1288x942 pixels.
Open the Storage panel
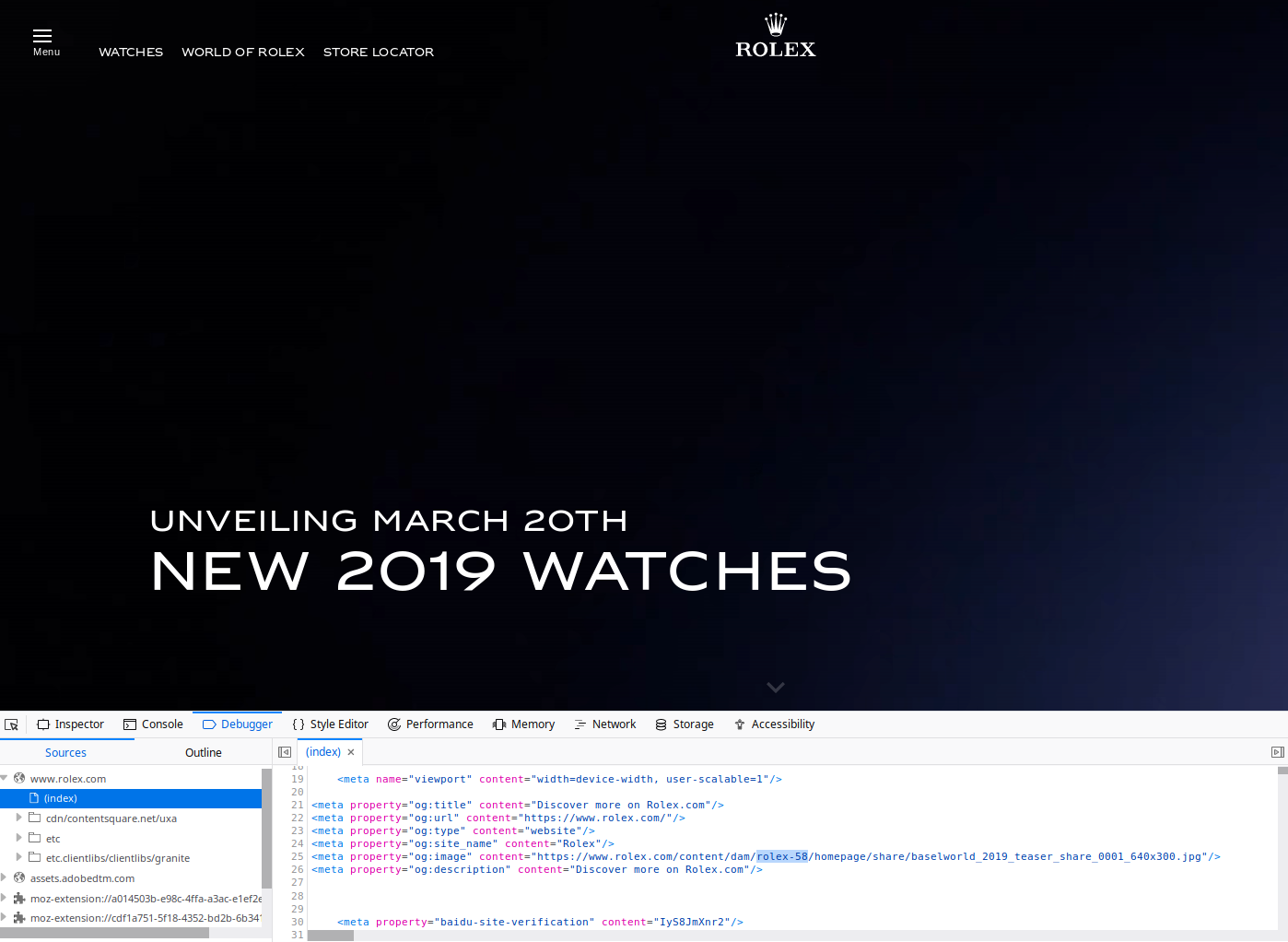coord(685,724)
